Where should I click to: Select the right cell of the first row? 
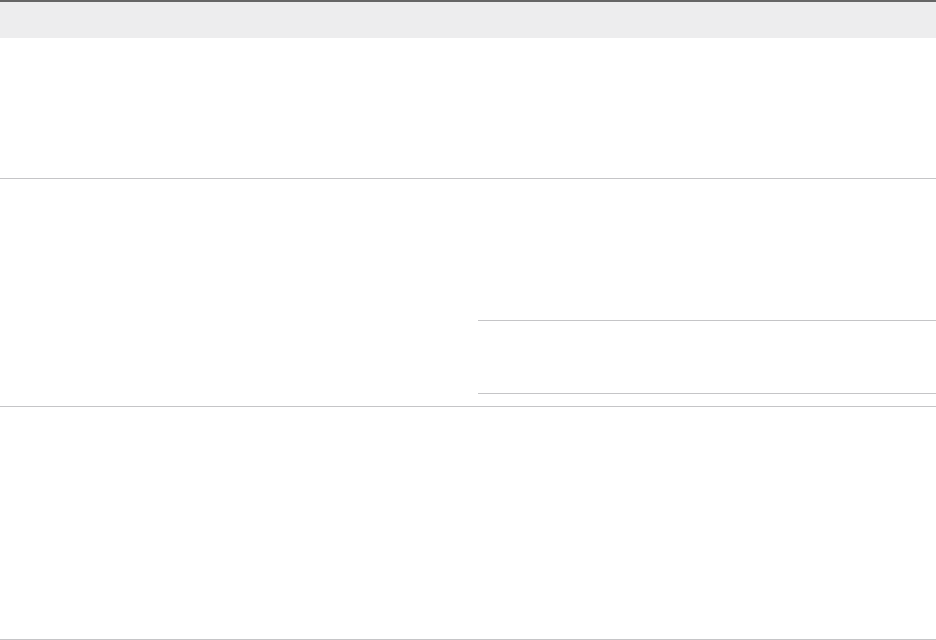point(706,108)
